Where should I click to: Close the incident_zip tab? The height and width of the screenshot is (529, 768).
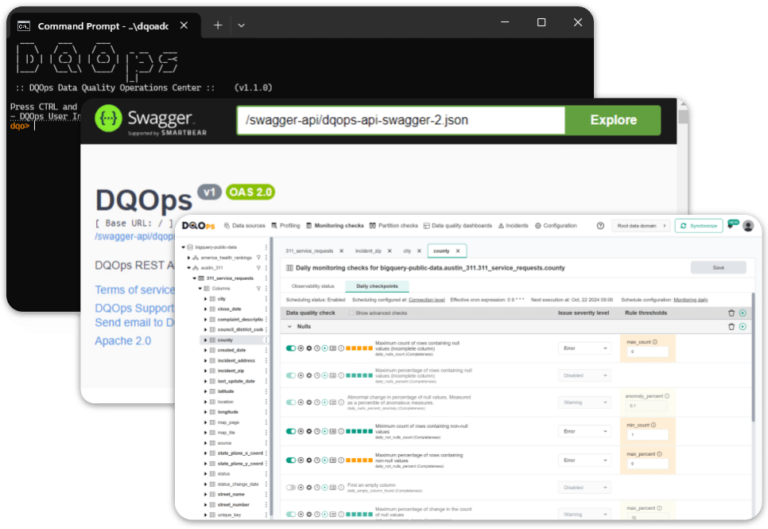(x=389, y=251)
